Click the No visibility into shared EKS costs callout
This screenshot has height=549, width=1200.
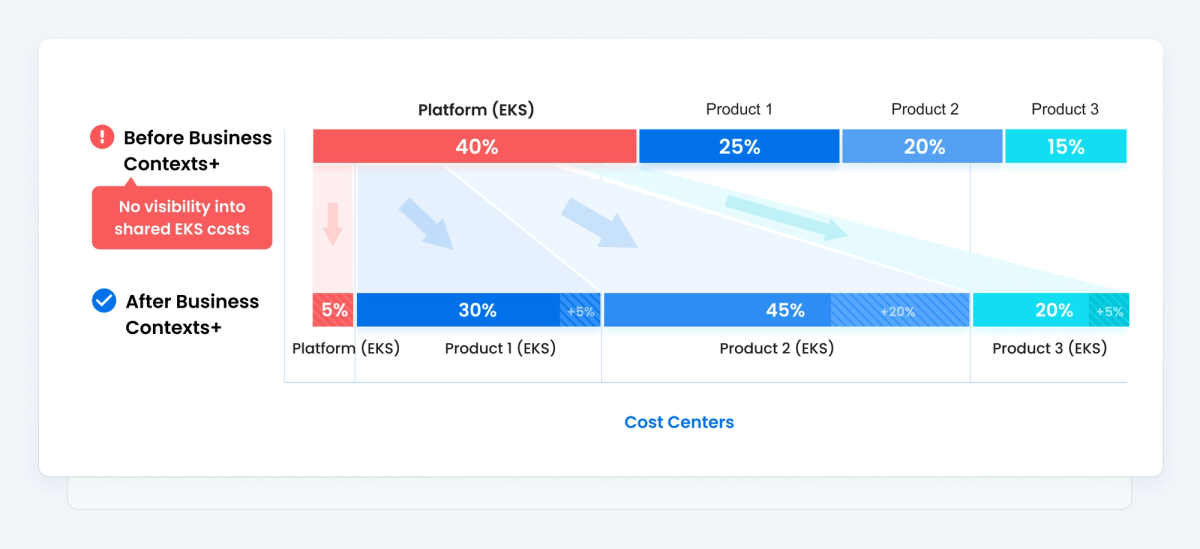[182, 218]
